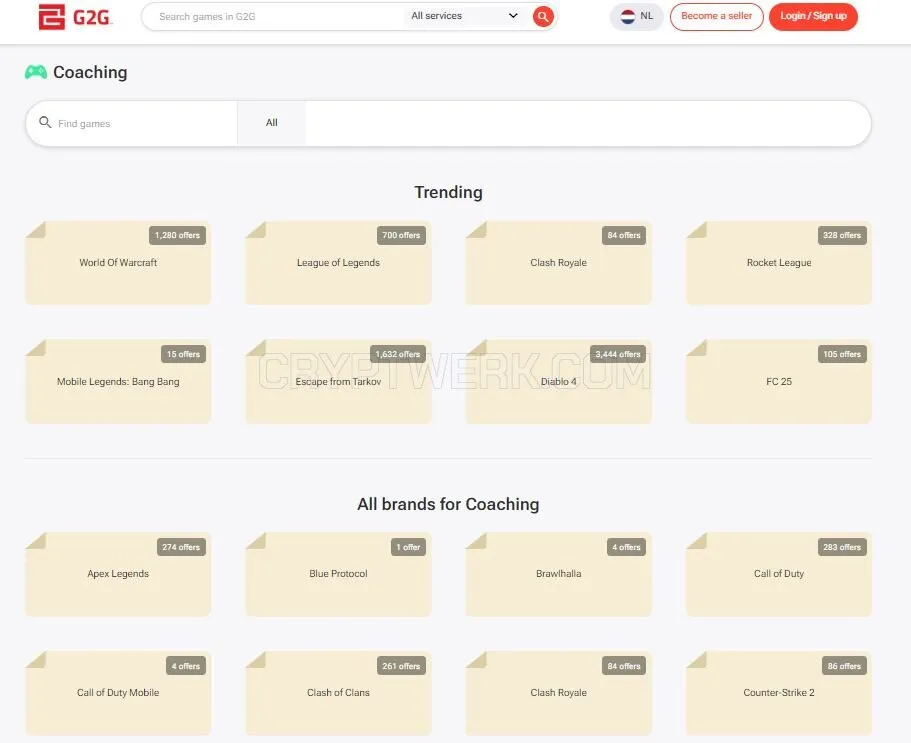Click the 1,632 offers badge
911x743 pixels.
(x=397, y=354)
